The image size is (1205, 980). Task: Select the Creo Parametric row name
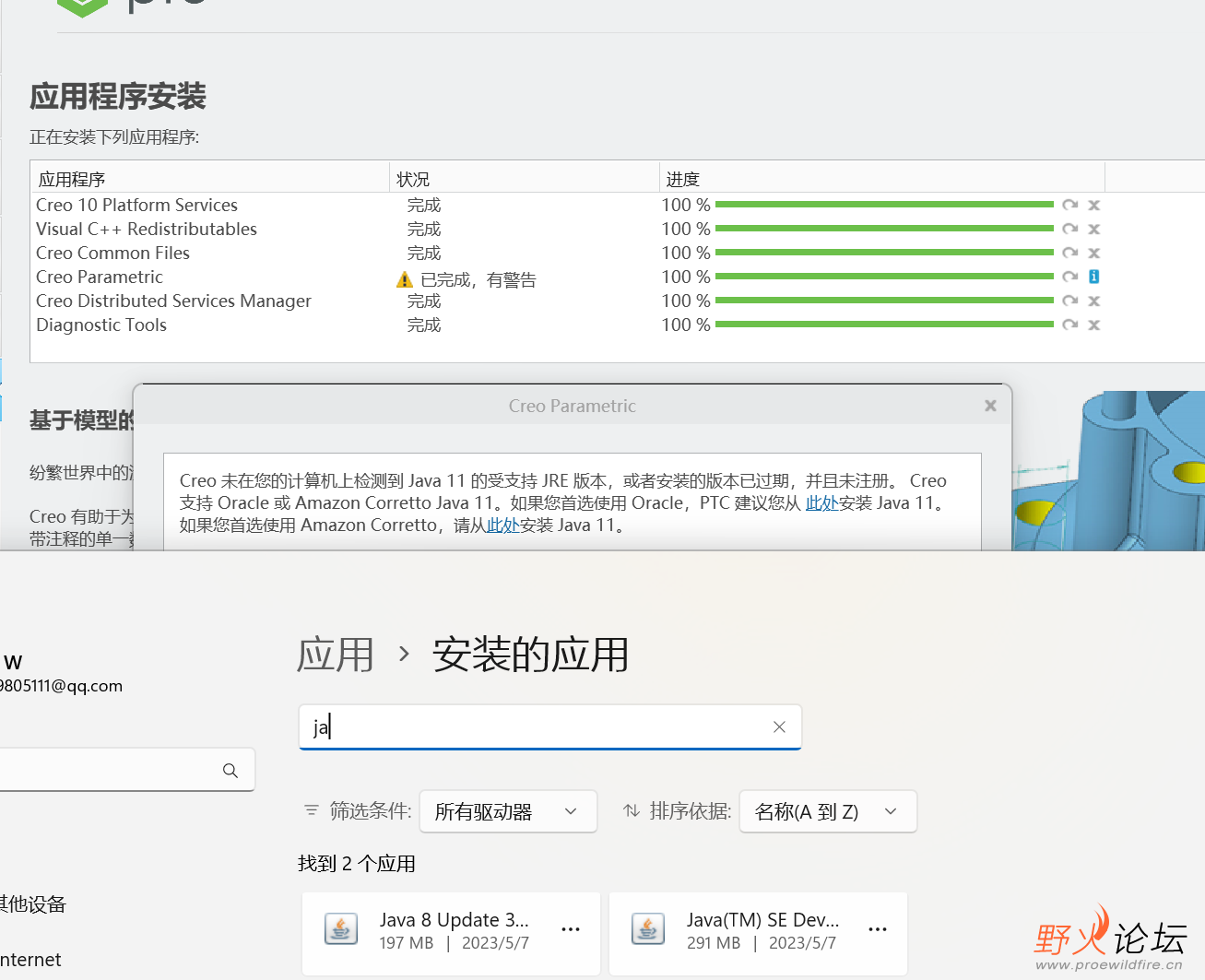point(100,277)
